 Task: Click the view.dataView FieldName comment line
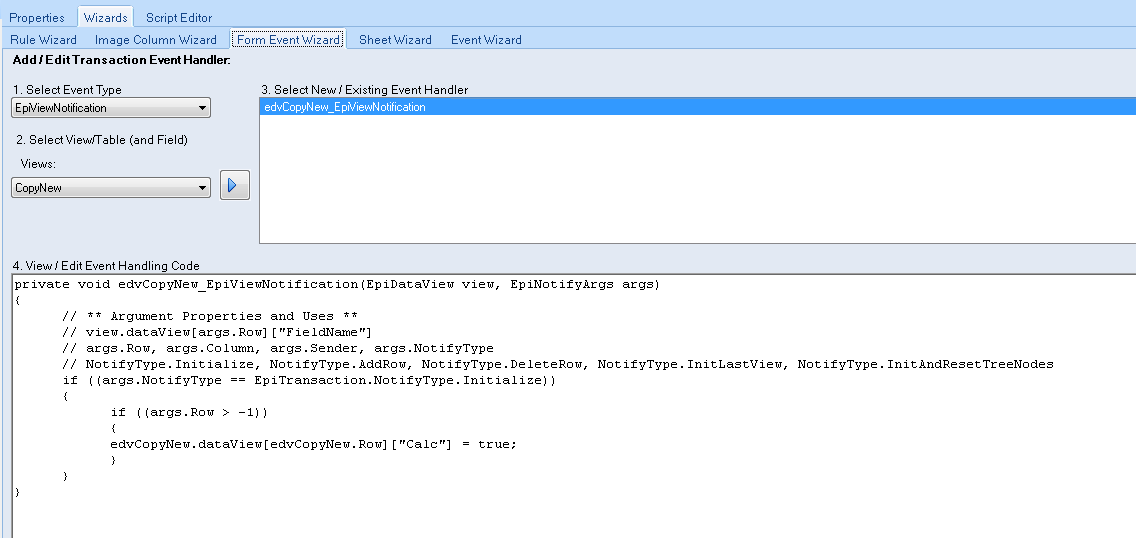[217, 332]
